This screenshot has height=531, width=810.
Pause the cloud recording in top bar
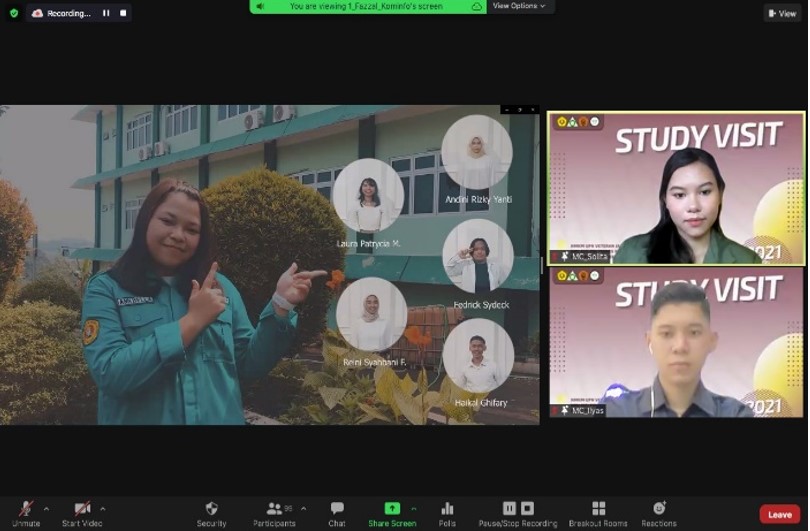[106, 13]
